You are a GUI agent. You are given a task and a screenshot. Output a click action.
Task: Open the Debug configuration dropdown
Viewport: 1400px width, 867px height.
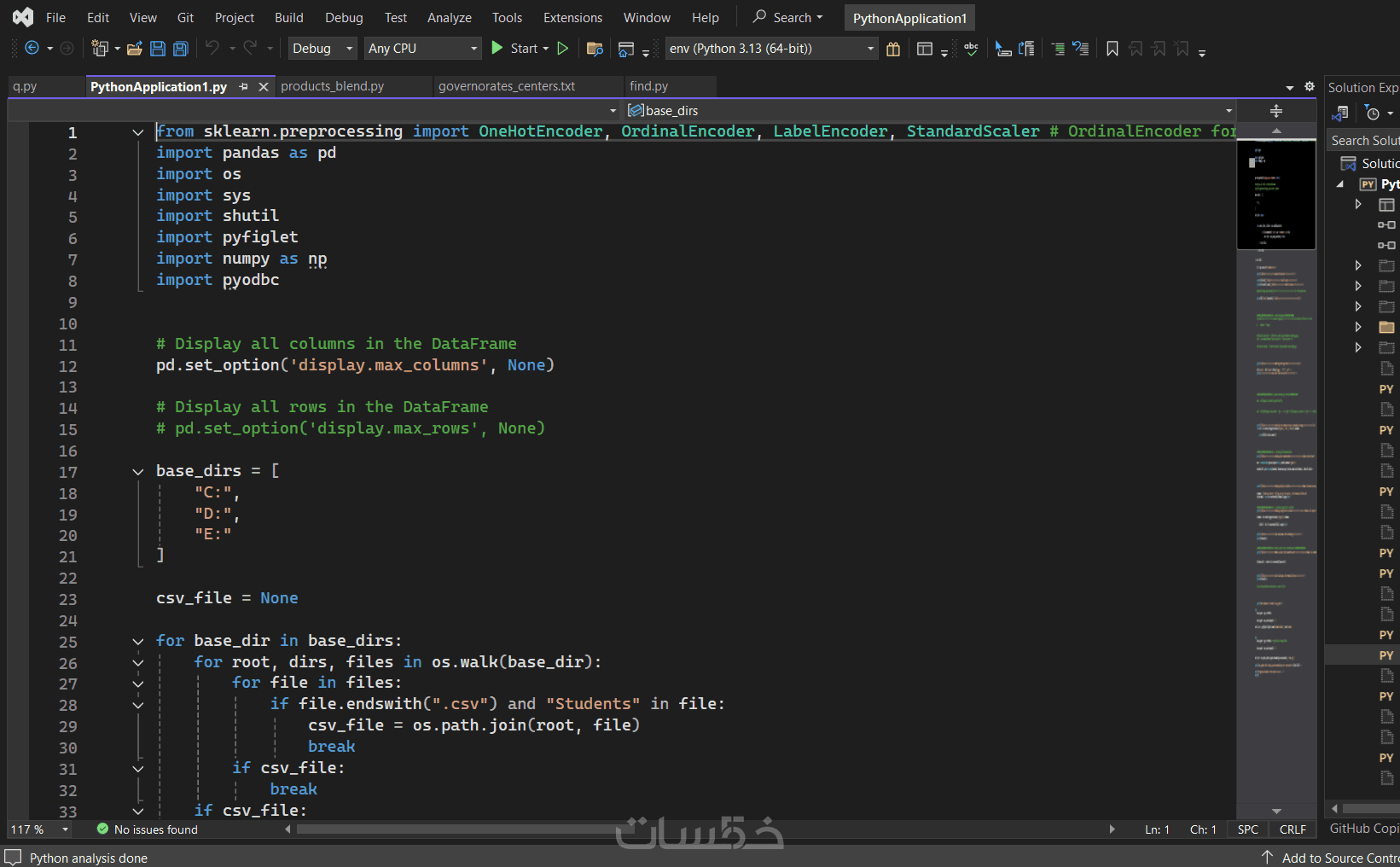tap(322, 49)
